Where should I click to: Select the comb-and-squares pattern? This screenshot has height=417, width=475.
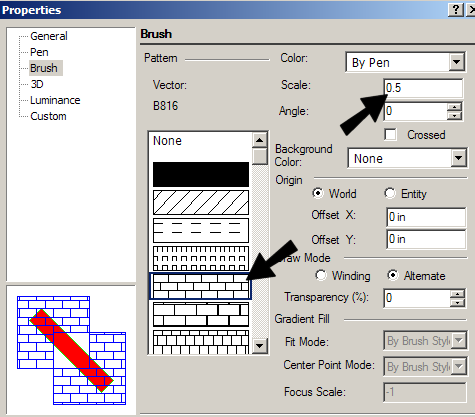click(x=201, y=258)
